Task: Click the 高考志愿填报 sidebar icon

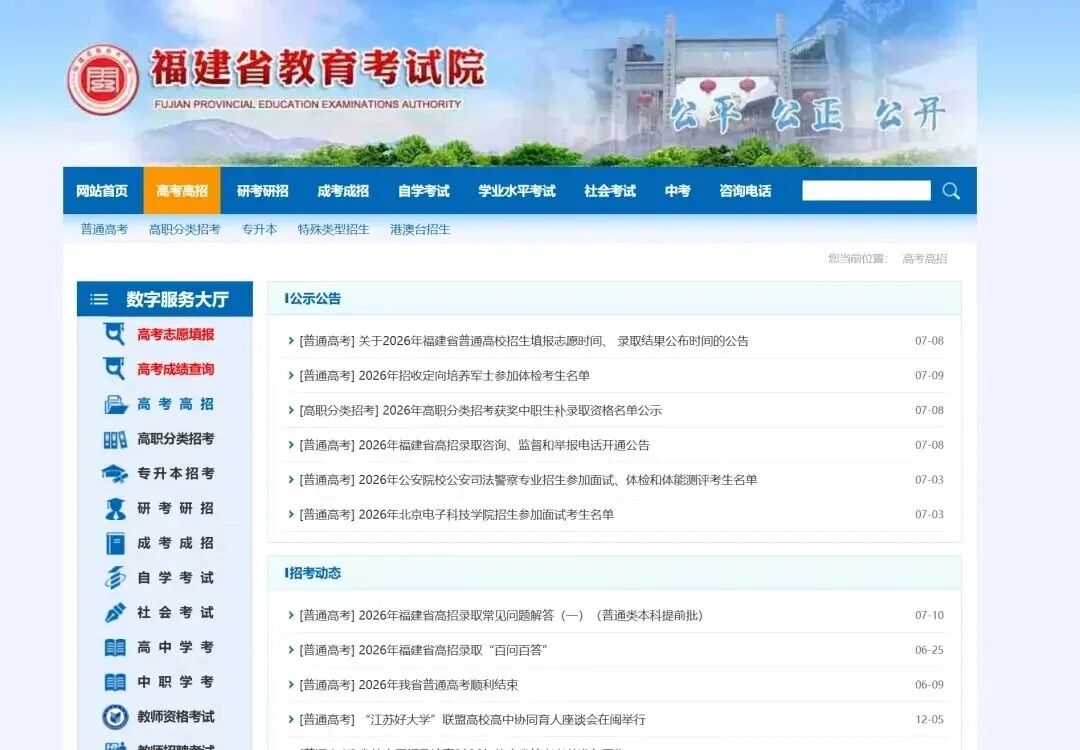Action: (x=114, y=334)
